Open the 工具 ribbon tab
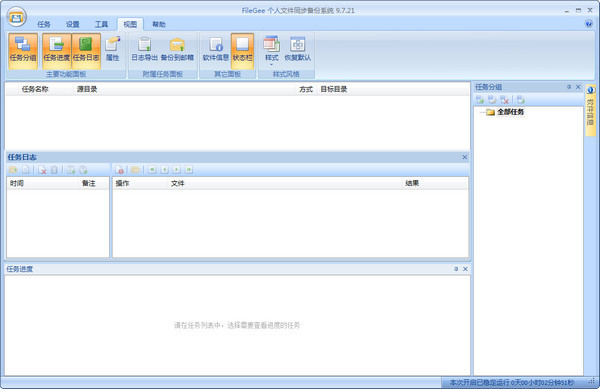600x389 pixels. pyautogui.click(x=101, y=24)
